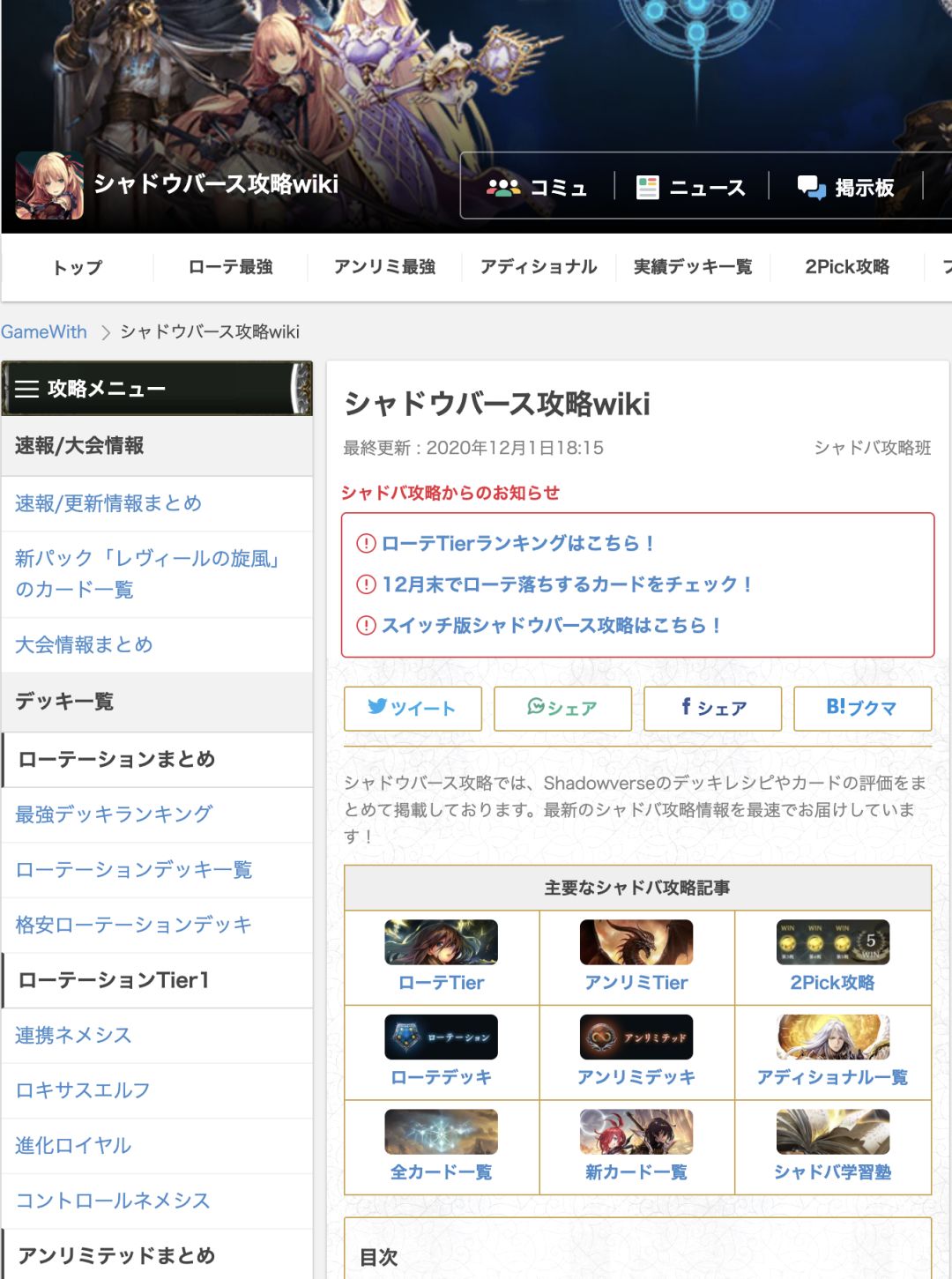952x1279 pixels.
Task: Click the 最終更新 date text
Action: pyautogui.click(x=473, y=448)
